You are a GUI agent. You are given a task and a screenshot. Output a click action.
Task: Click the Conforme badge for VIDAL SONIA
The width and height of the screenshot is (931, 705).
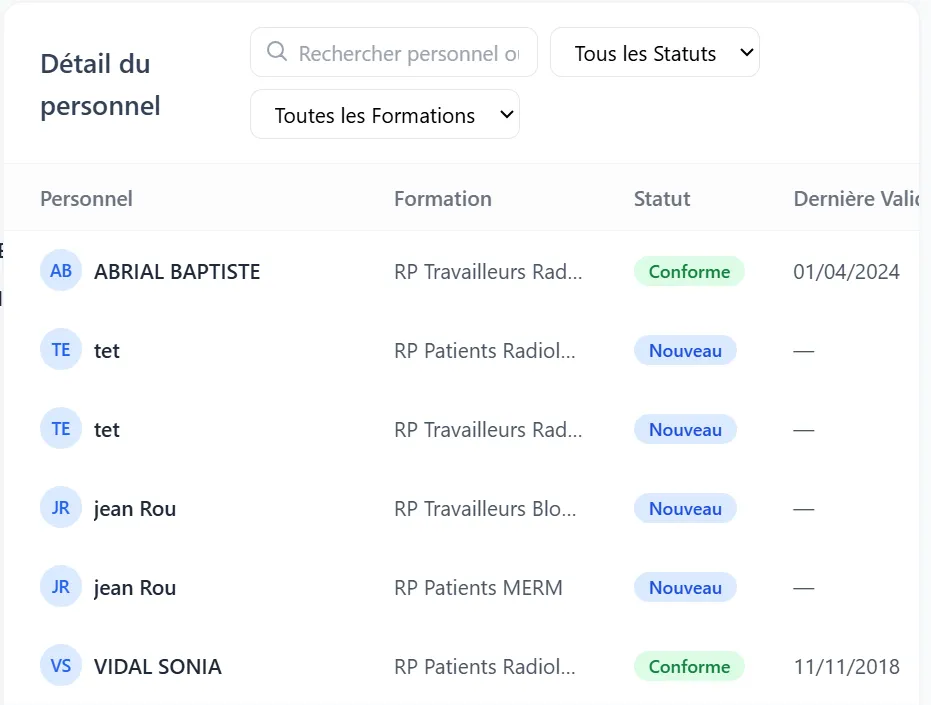click(x=689, y=666)
